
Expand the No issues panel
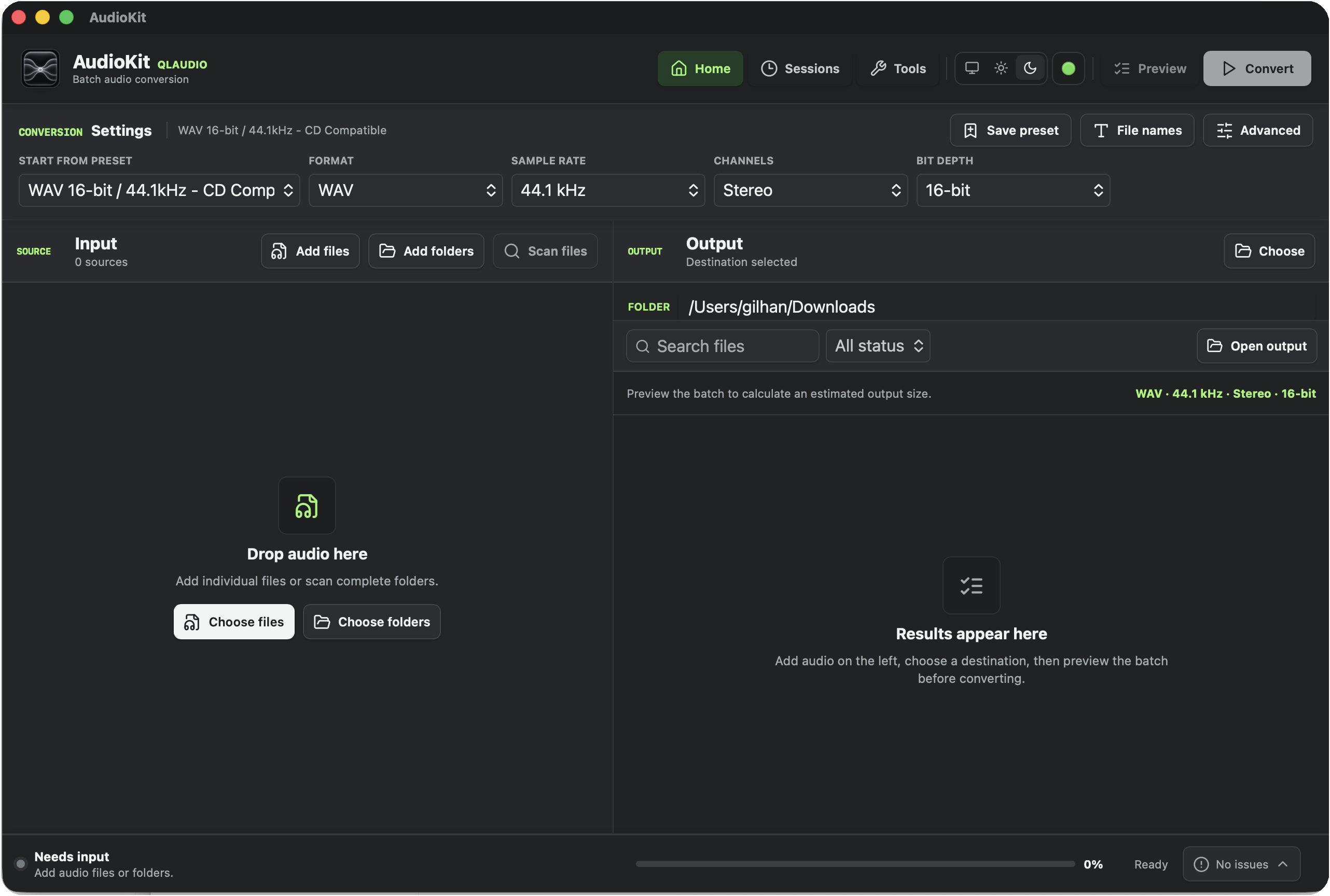[1241, 864]
